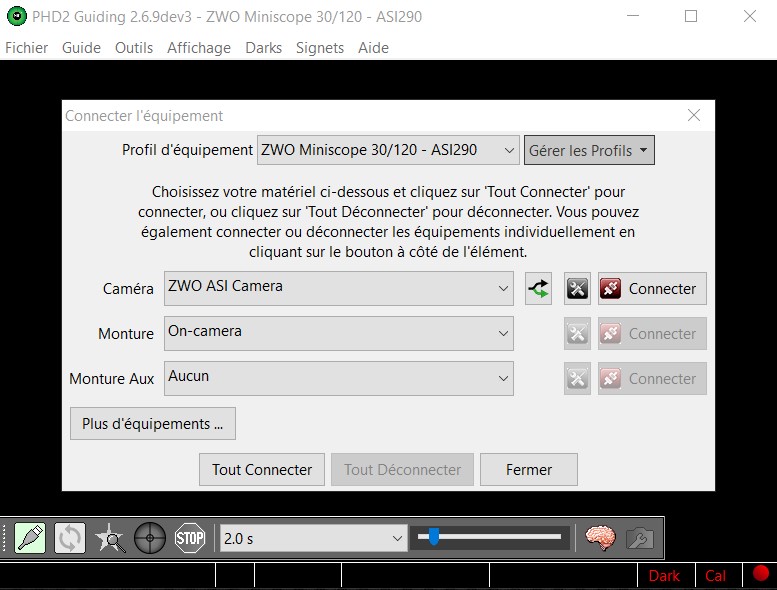Expand the Monture On-camera dropdown
777x590 pixels.
(x=339, y=333)
